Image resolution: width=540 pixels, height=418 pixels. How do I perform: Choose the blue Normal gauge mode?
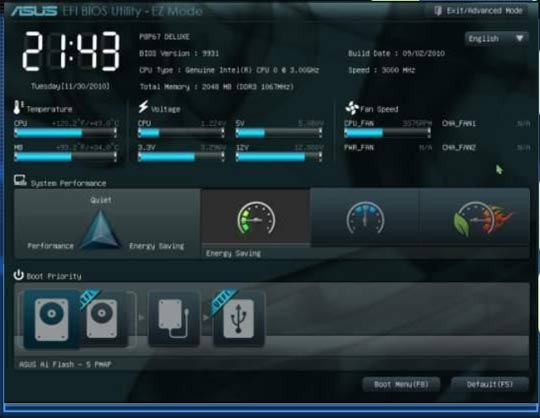[365, 217]
